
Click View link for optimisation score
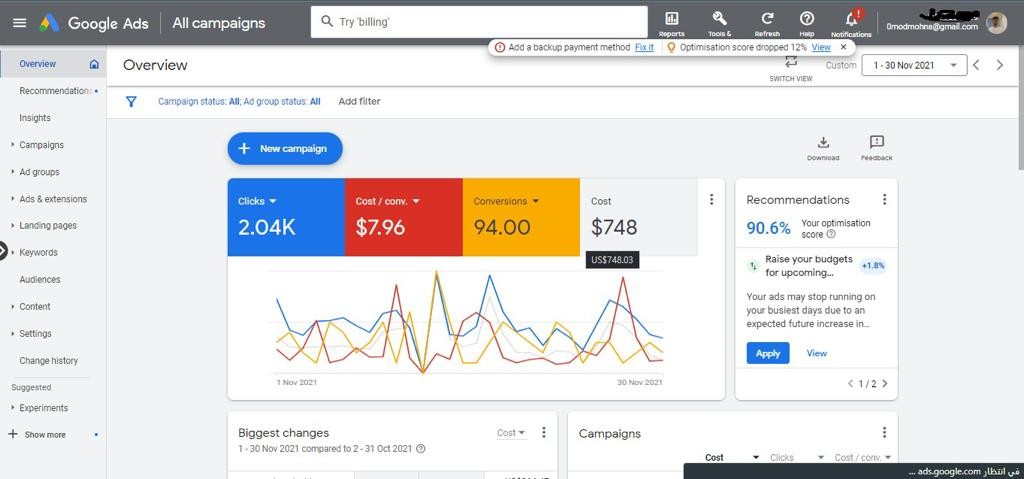pyautogui.click(x=821, y=47)
